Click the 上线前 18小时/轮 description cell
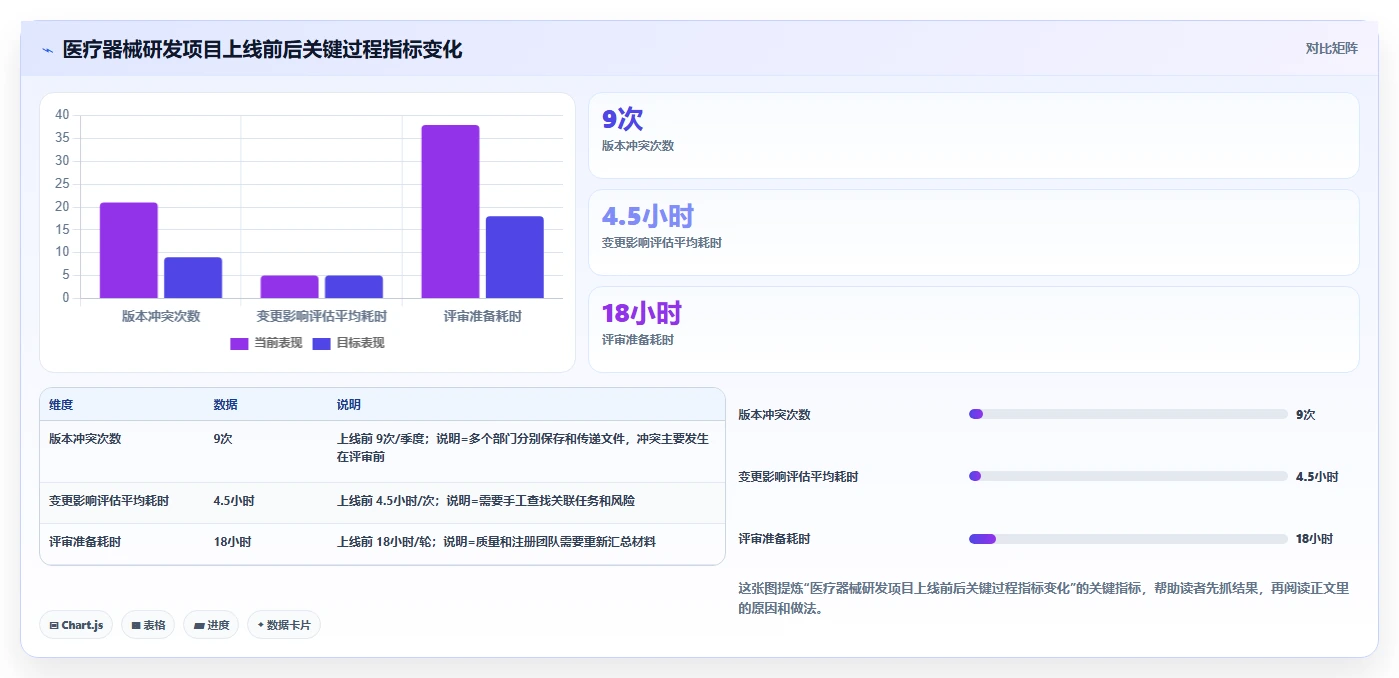Image resolution: width=1399 pixels, height=678 pixels. coord(496,542)
